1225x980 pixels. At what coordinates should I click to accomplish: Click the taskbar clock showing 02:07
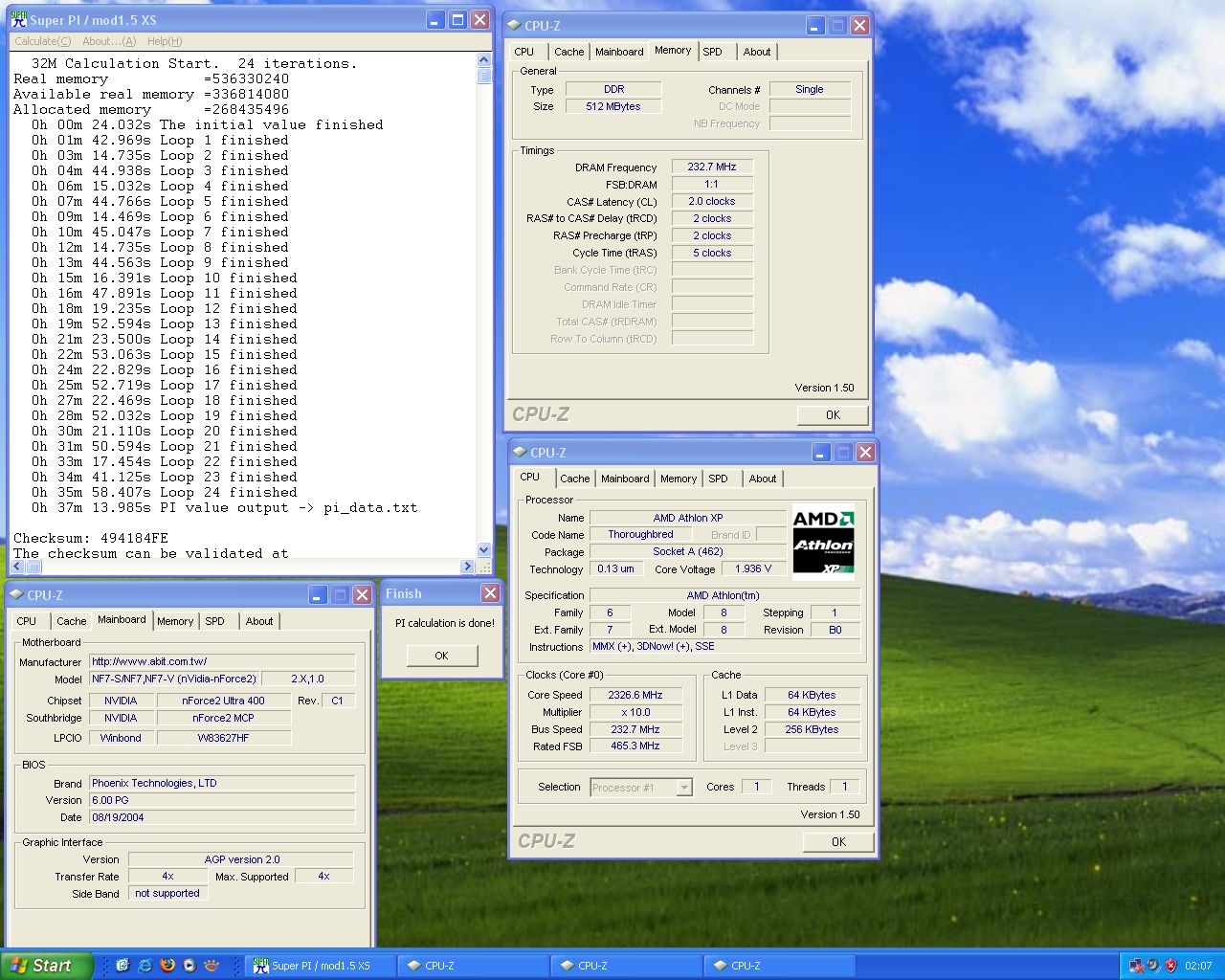point(1198,966)
